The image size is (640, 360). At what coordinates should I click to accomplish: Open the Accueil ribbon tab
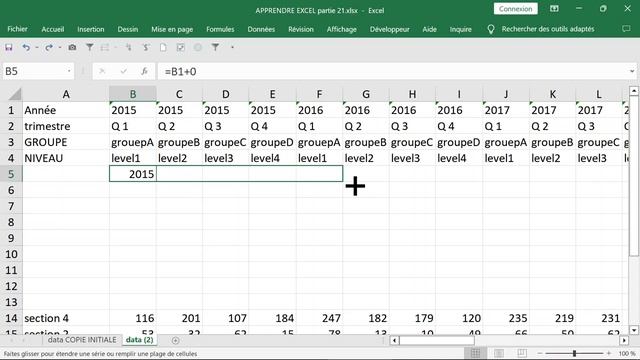[53, 29]
